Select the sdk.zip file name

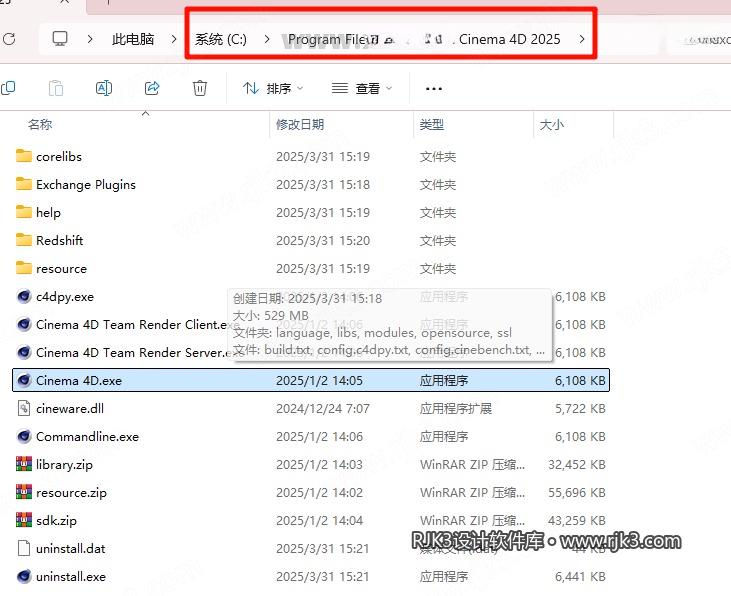coord(56,520)
